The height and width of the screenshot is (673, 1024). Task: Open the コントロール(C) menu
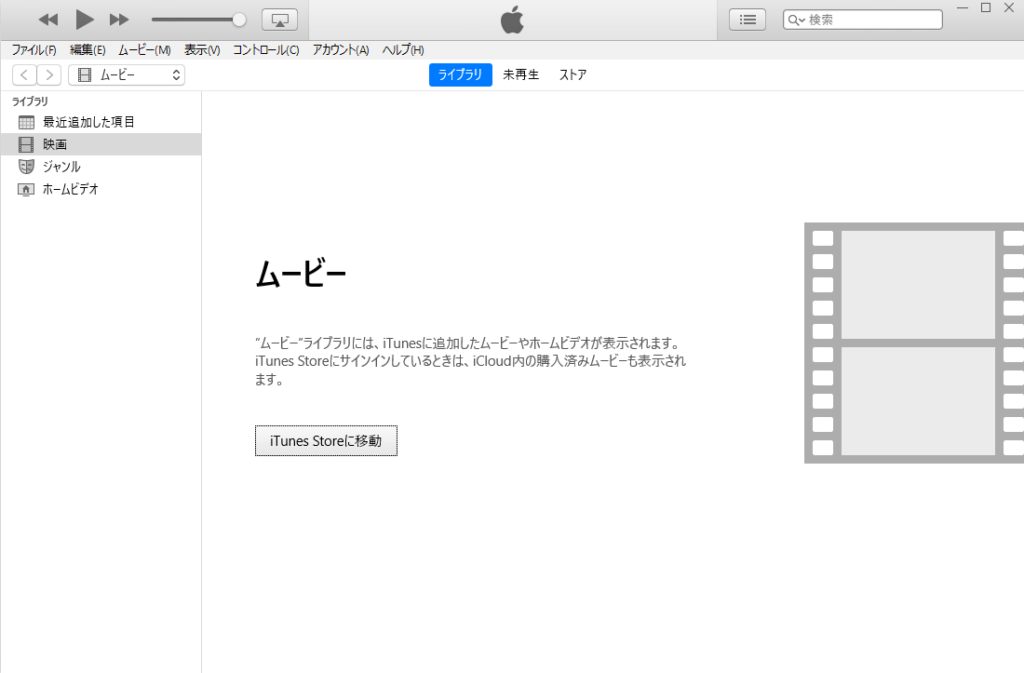(266, 50)
